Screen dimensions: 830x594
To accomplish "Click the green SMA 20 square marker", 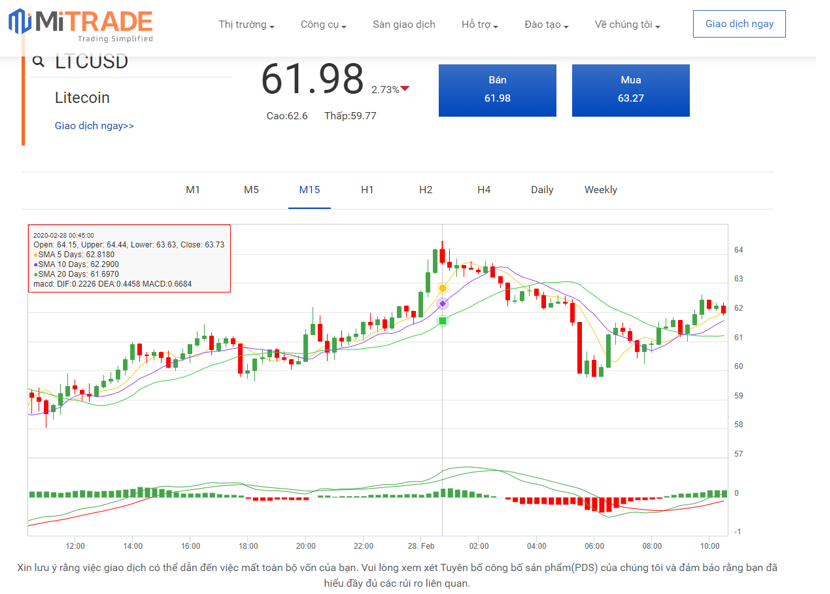I will [442, 320].
